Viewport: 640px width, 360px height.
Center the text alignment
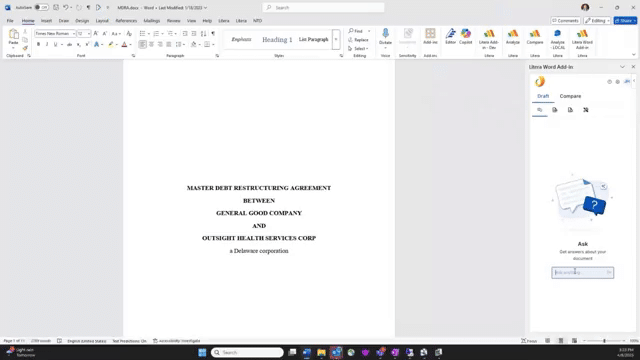[151, 44]
